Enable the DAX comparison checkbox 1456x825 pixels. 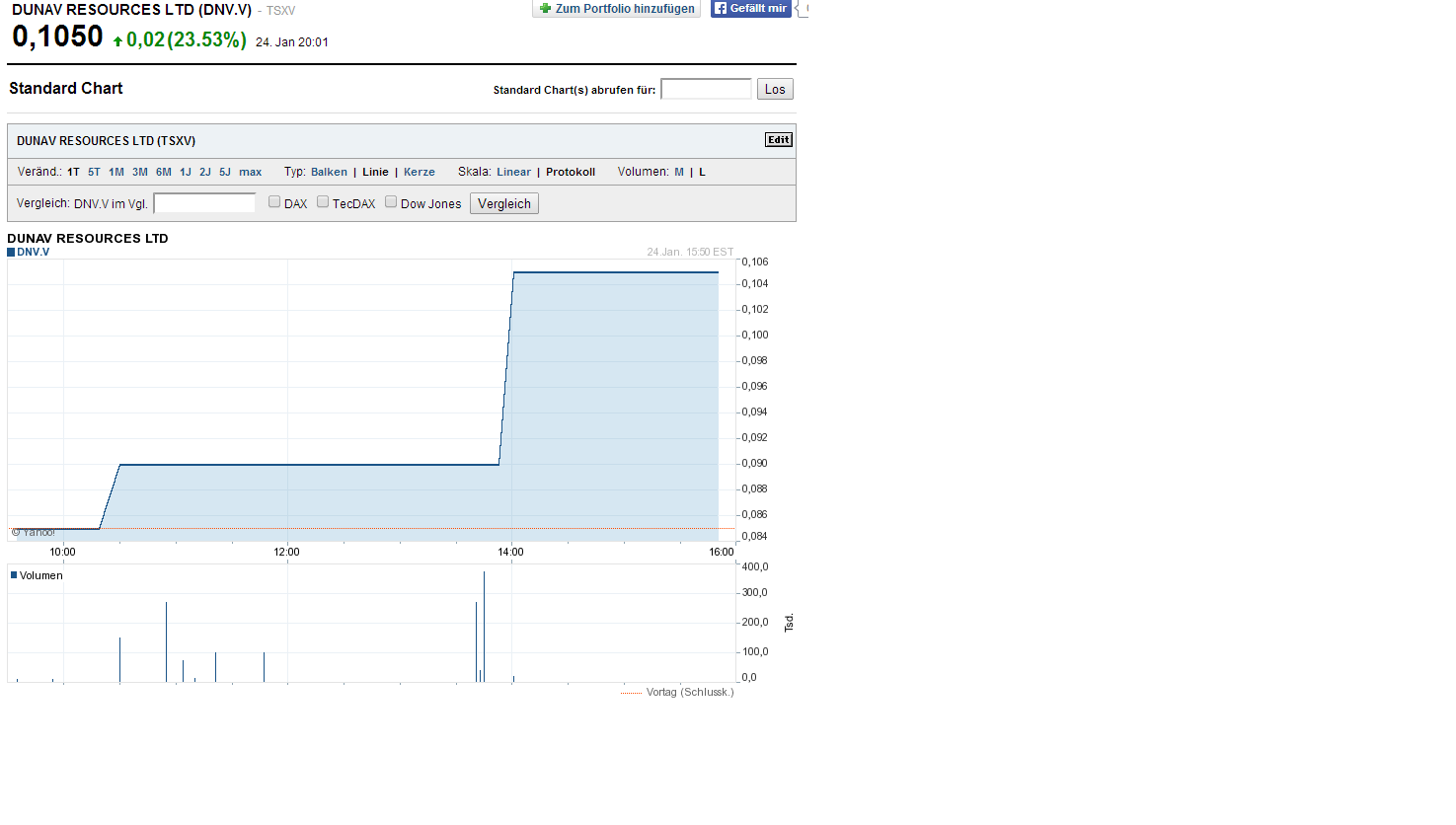(x=274, y=202)
